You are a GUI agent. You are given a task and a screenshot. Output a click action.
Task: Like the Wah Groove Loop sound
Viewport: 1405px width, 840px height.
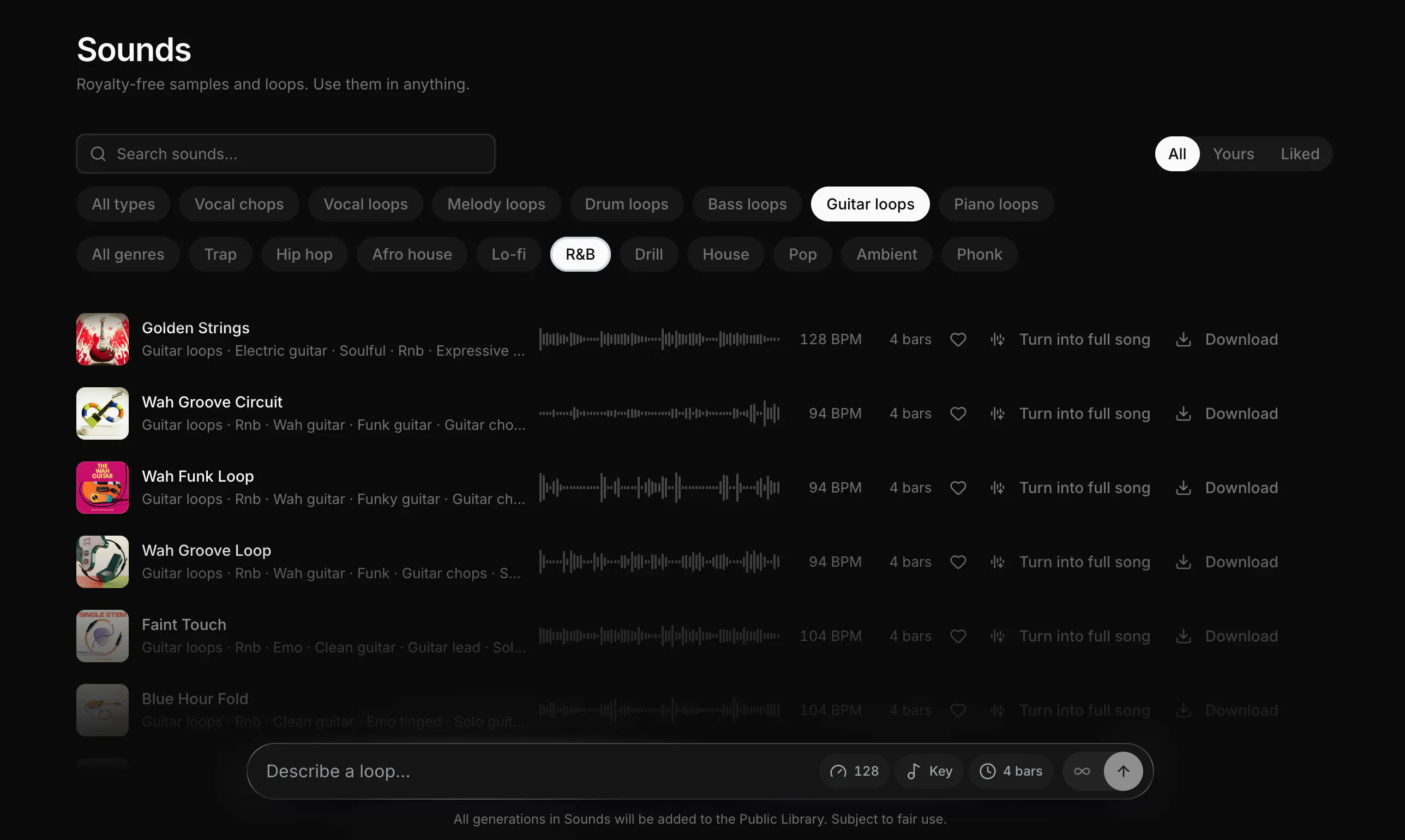[x=958, y=562]
